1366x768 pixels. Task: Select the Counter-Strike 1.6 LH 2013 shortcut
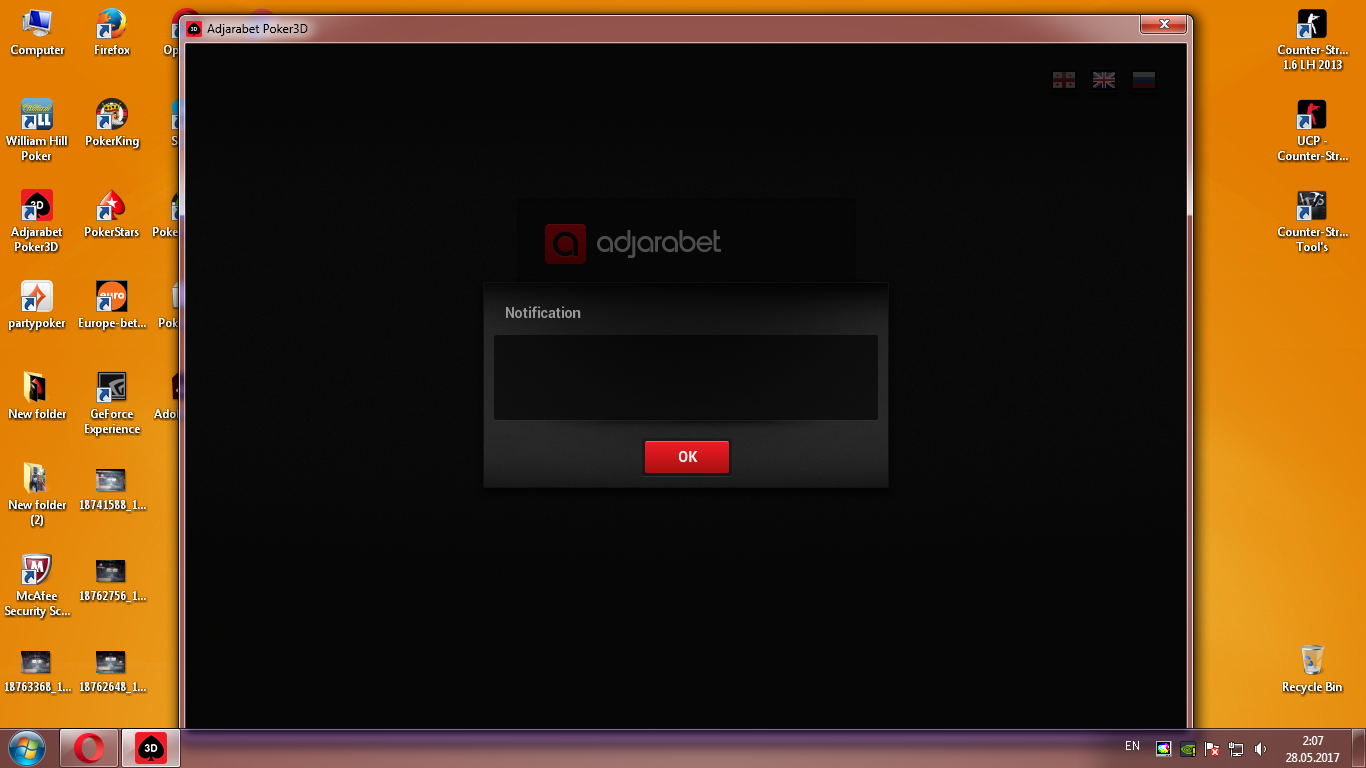coord(1312,40)
